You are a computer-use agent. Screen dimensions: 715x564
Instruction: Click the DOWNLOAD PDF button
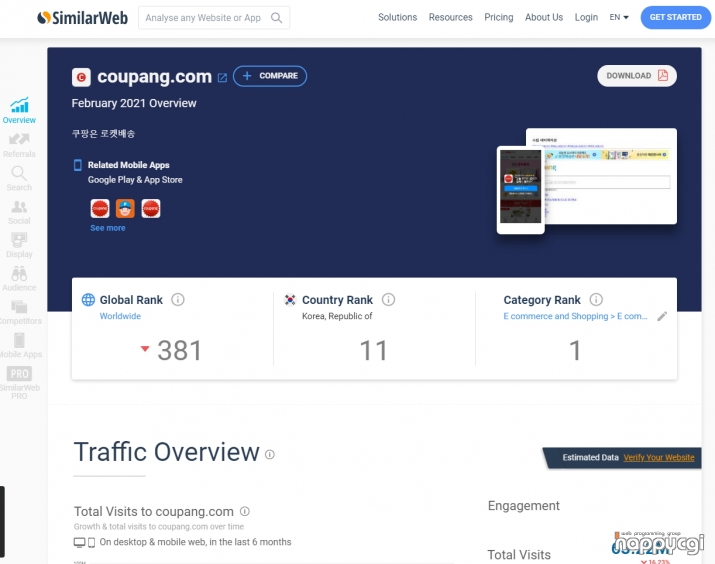[637, 76]
